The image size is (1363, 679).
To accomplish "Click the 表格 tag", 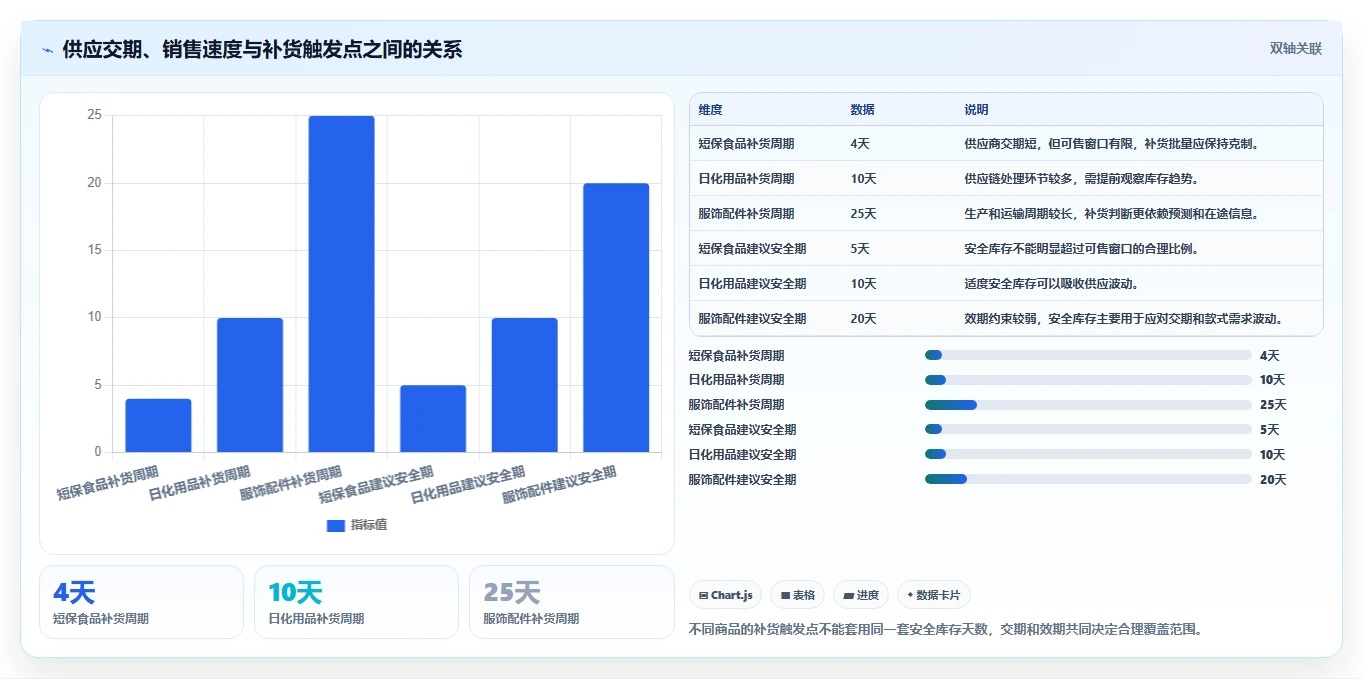I will tap(797, 595).
